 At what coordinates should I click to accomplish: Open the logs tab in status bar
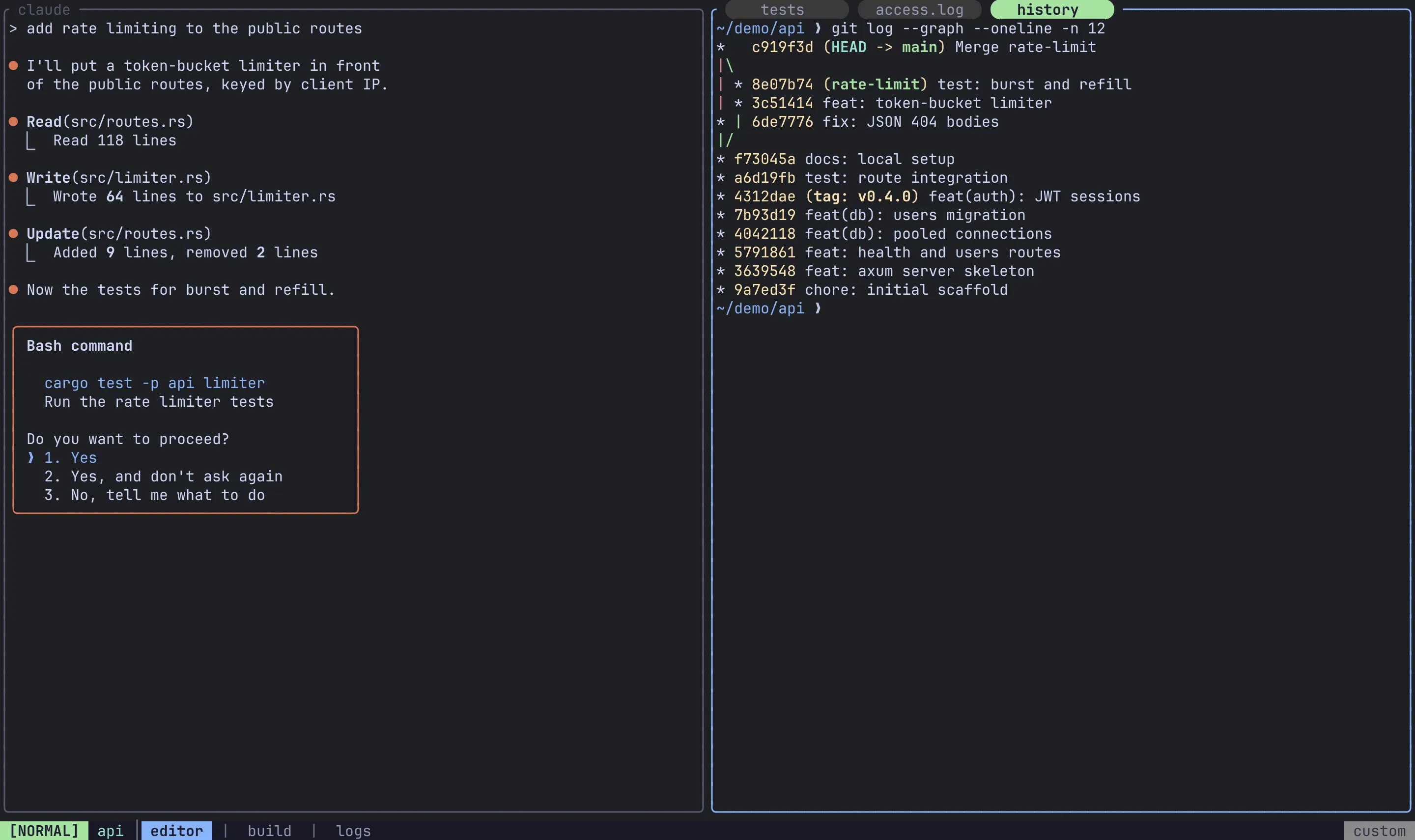tap(353, 830)
